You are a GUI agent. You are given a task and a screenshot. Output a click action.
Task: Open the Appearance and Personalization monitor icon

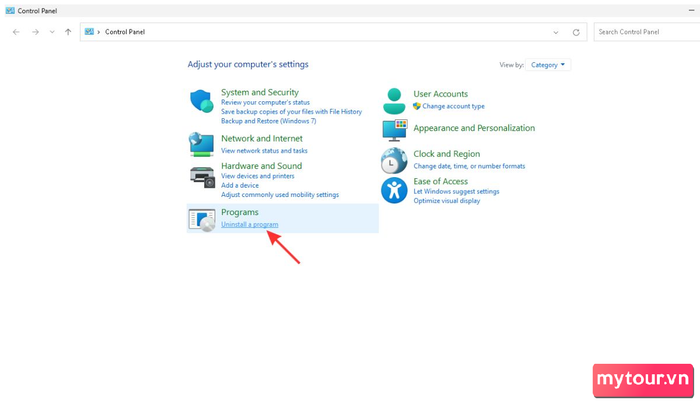click(395, 130)
